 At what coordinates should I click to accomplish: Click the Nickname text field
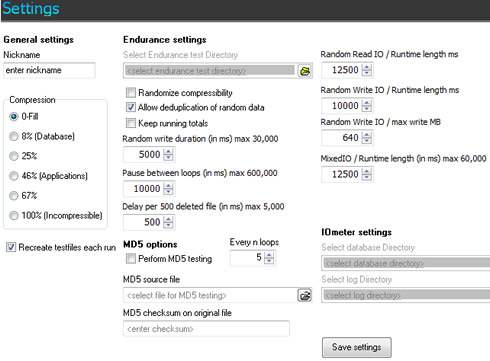tap(49, 70)
